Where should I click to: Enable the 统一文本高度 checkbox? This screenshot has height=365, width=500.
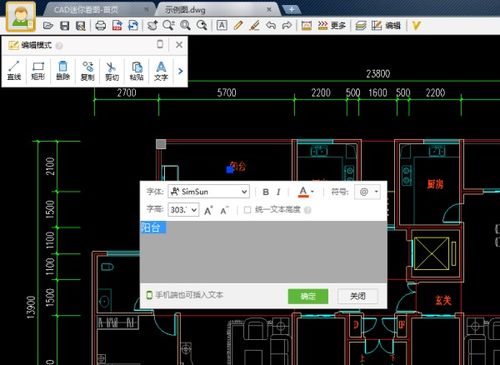pos(247,210)
